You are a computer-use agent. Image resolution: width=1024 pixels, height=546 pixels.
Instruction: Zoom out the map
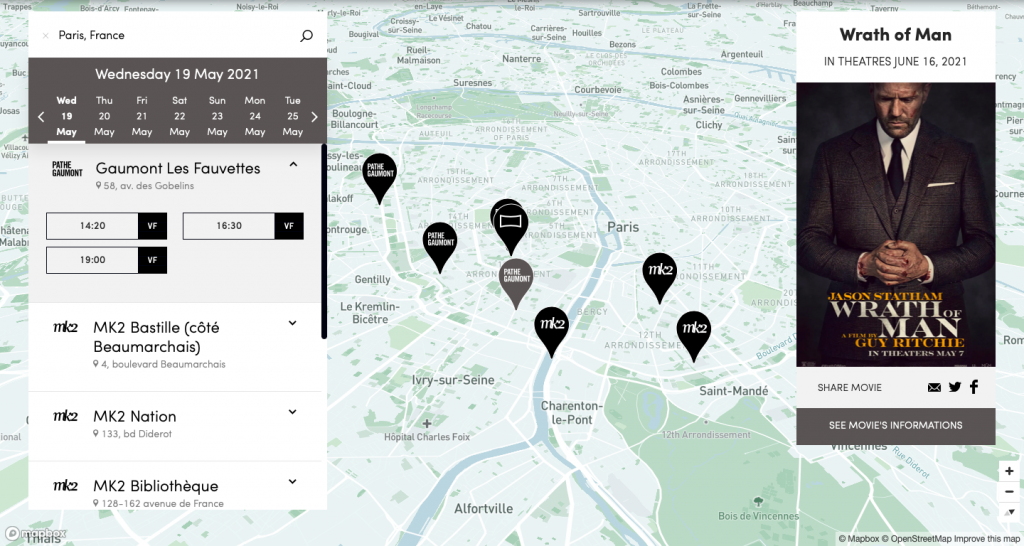[1009, 491]
